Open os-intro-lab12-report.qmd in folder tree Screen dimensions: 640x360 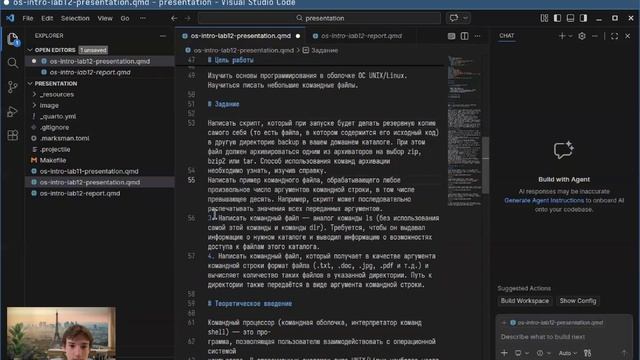(80, 193)
